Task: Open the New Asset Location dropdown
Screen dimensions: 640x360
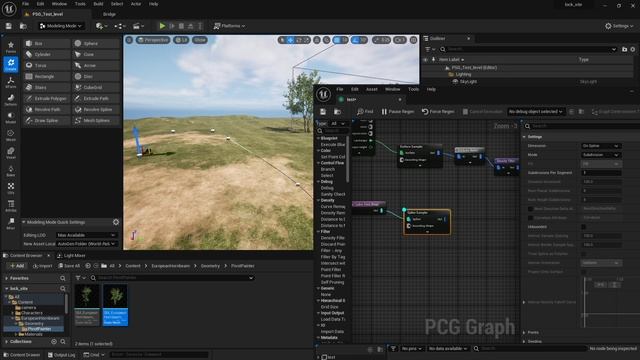Action: pyautogui.click(x=86, y=244)
